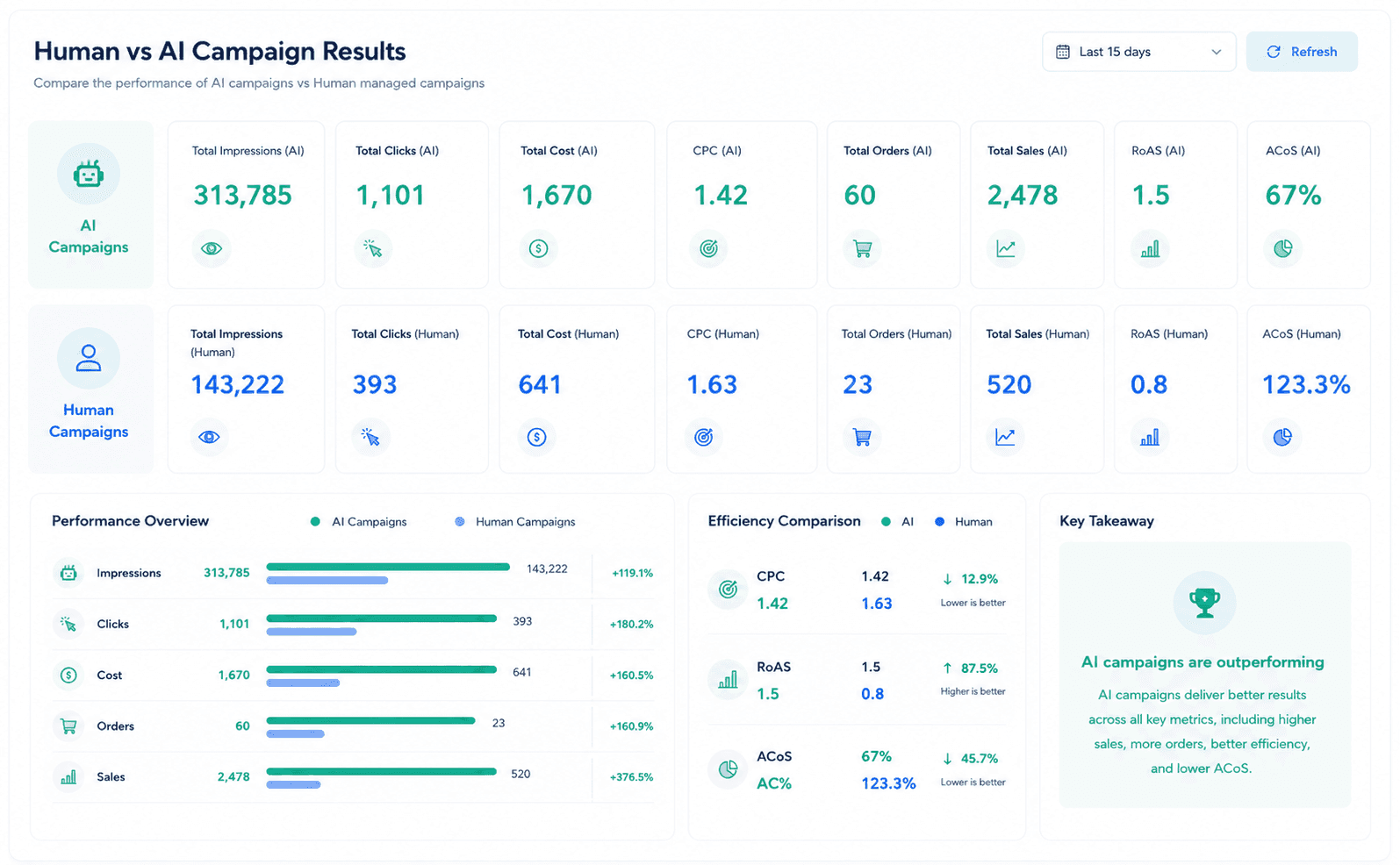Click the target icon under CPC (Human)
The height and width of the screenshot is (865, 1400).
pos(704,437)
